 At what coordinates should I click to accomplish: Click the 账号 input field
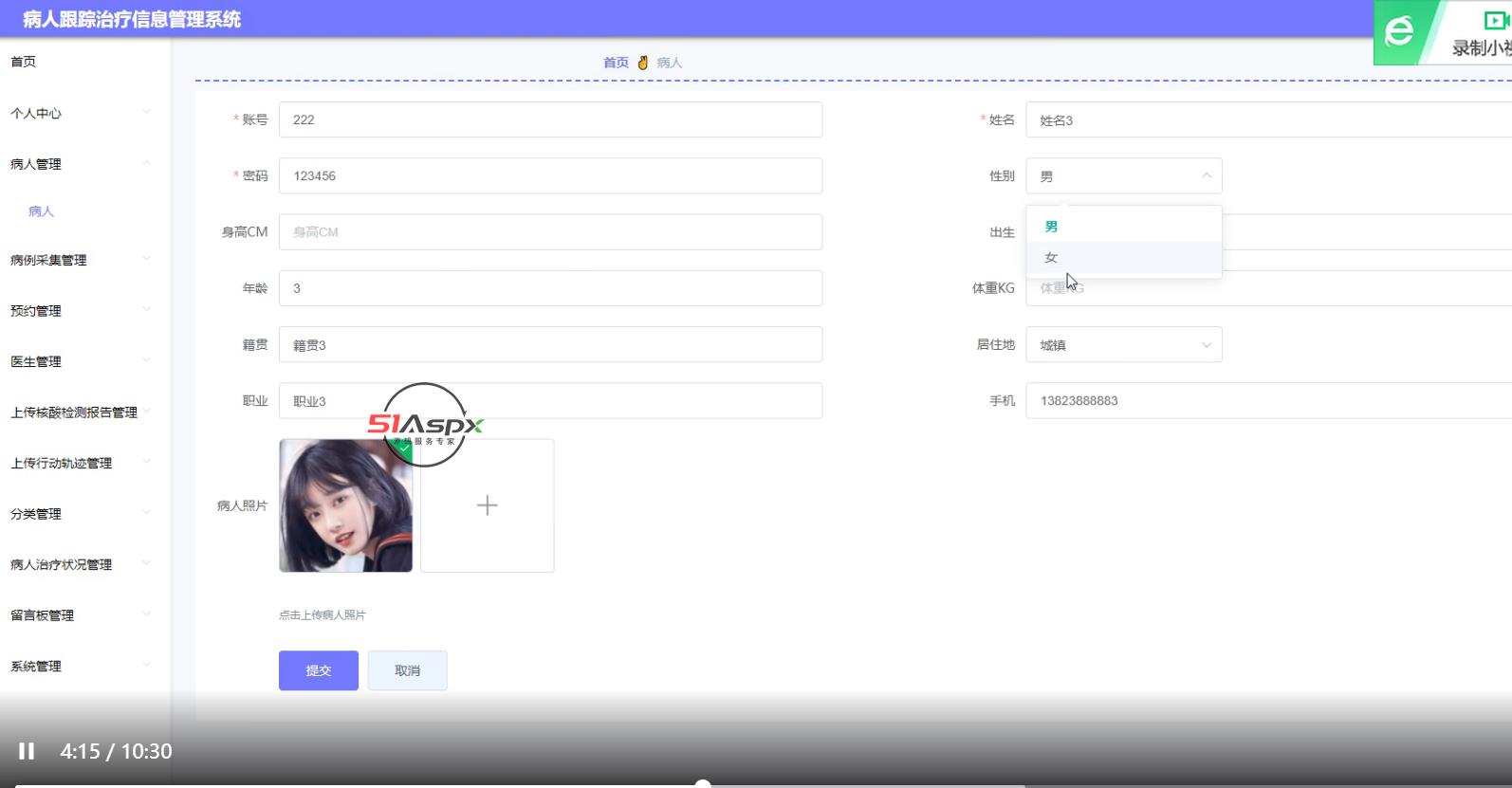[x=550, y=119]
